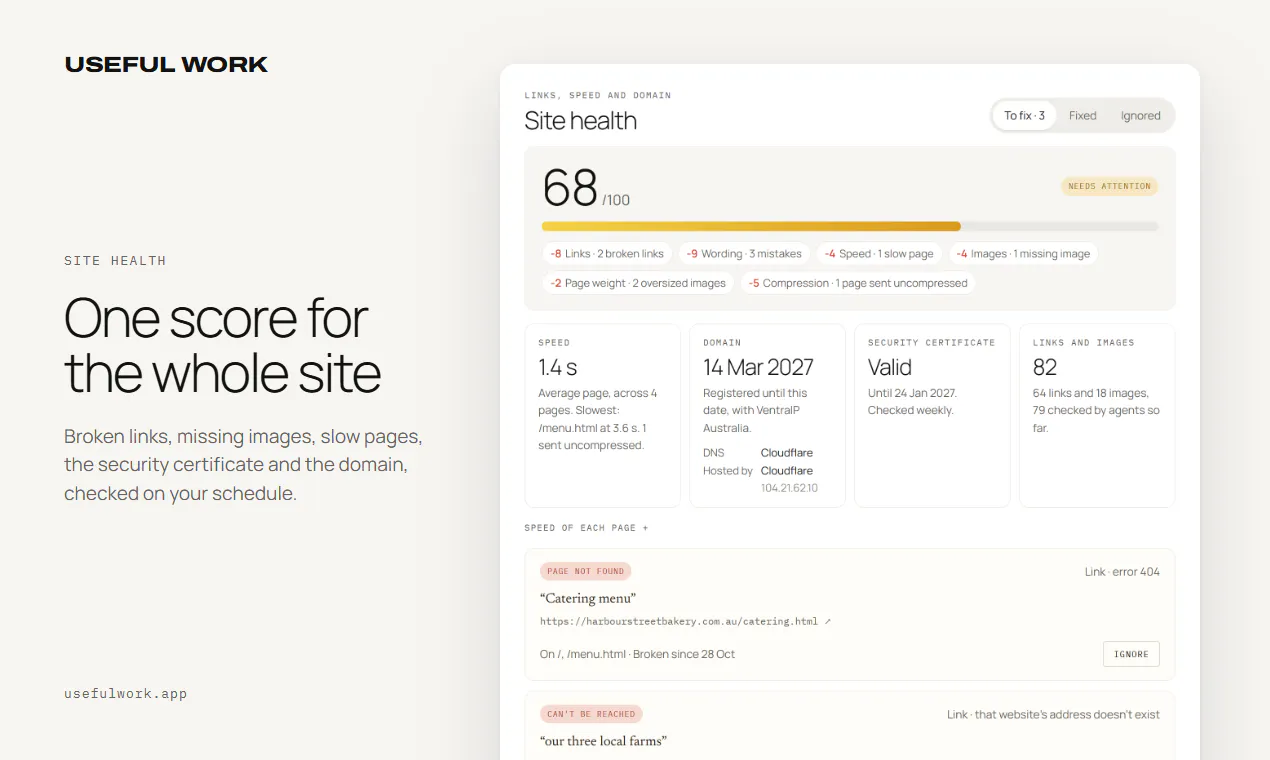The width and height of the screenshot is (1270, 760).
Task: Click the Useful Work logo
Action: [x=166, y=65]
